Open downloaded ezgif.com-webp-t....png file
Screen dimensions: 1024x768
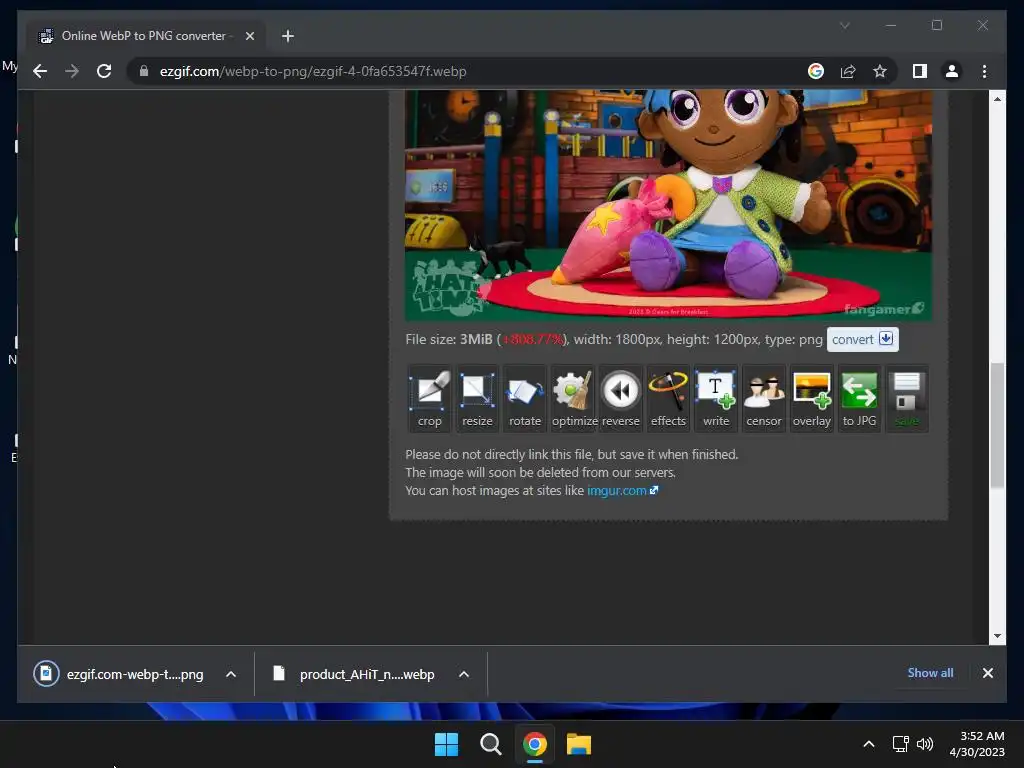point(120,674)
